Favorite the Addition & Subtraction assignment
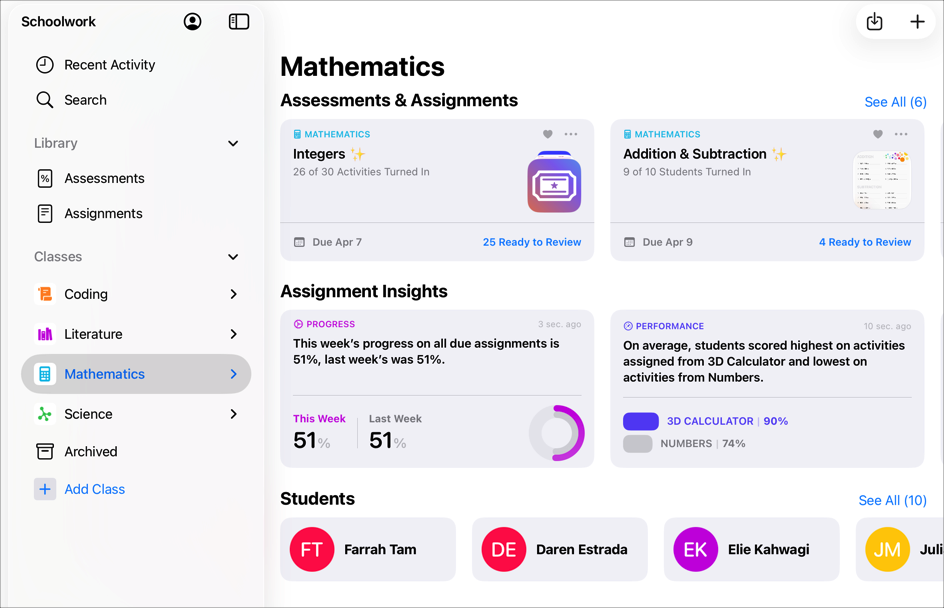Screen dimensions: 944x608 point(876,133)
